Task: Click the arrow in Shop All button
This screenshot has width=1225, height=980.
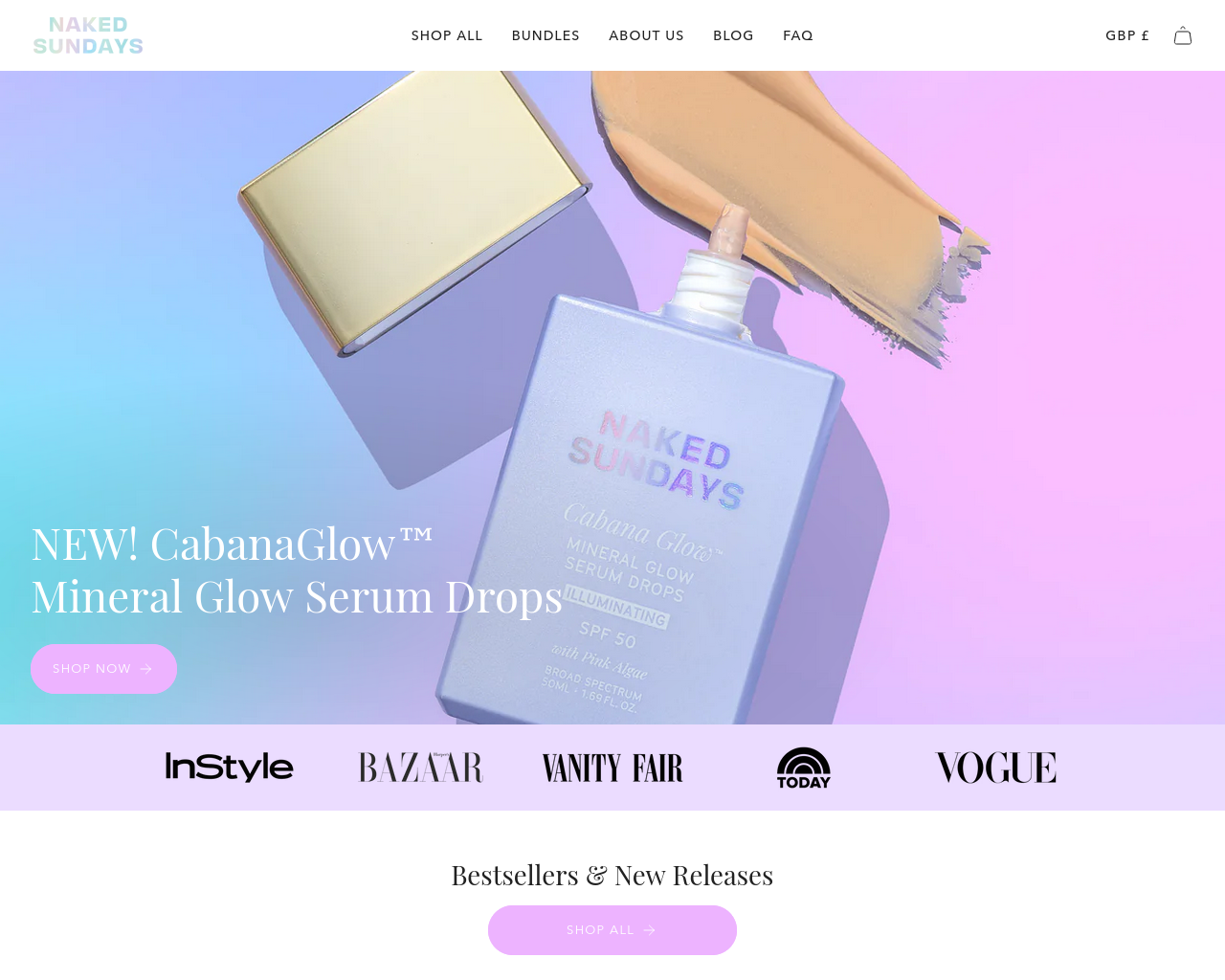Action: coord(649,930)
